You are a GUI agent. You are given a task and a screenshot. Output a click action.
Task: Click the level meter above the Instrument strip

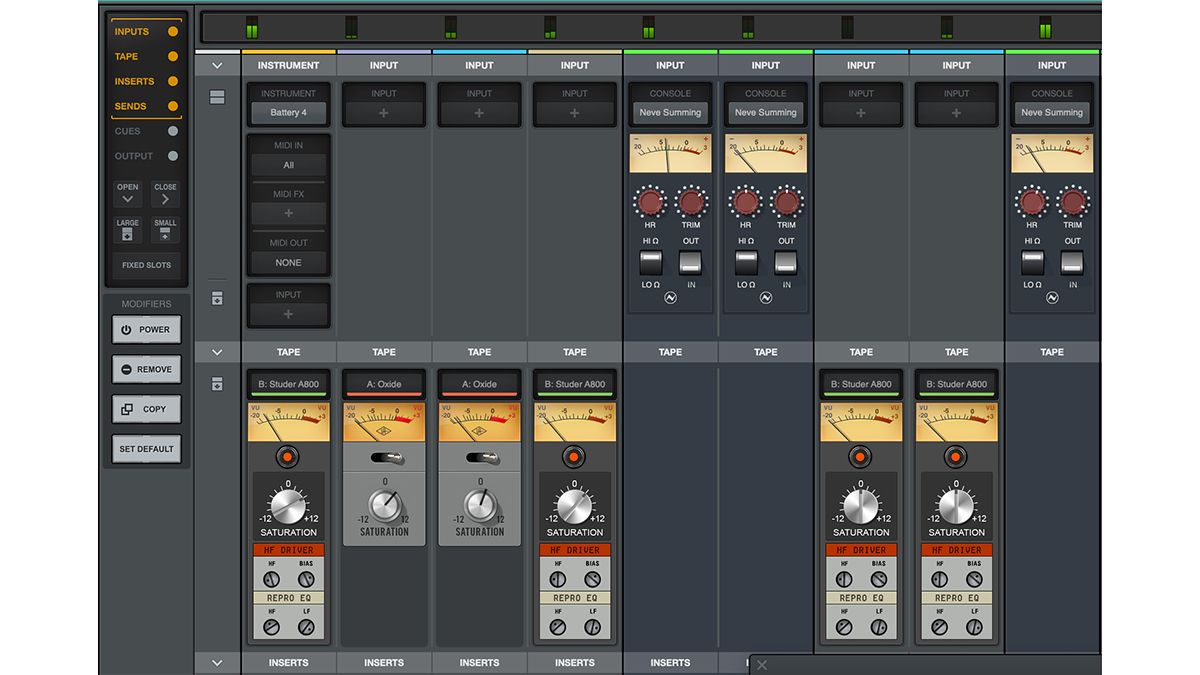(251, 27)
